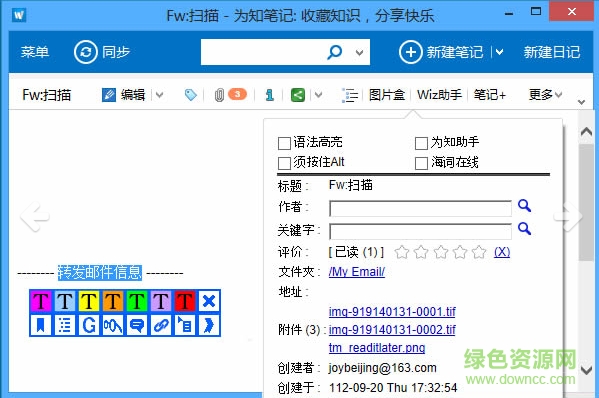Open attachments paperclip icon
Image resolution: width=599 pixels, height=398 pixels.
pyautogui.click(x=219, y=95)
